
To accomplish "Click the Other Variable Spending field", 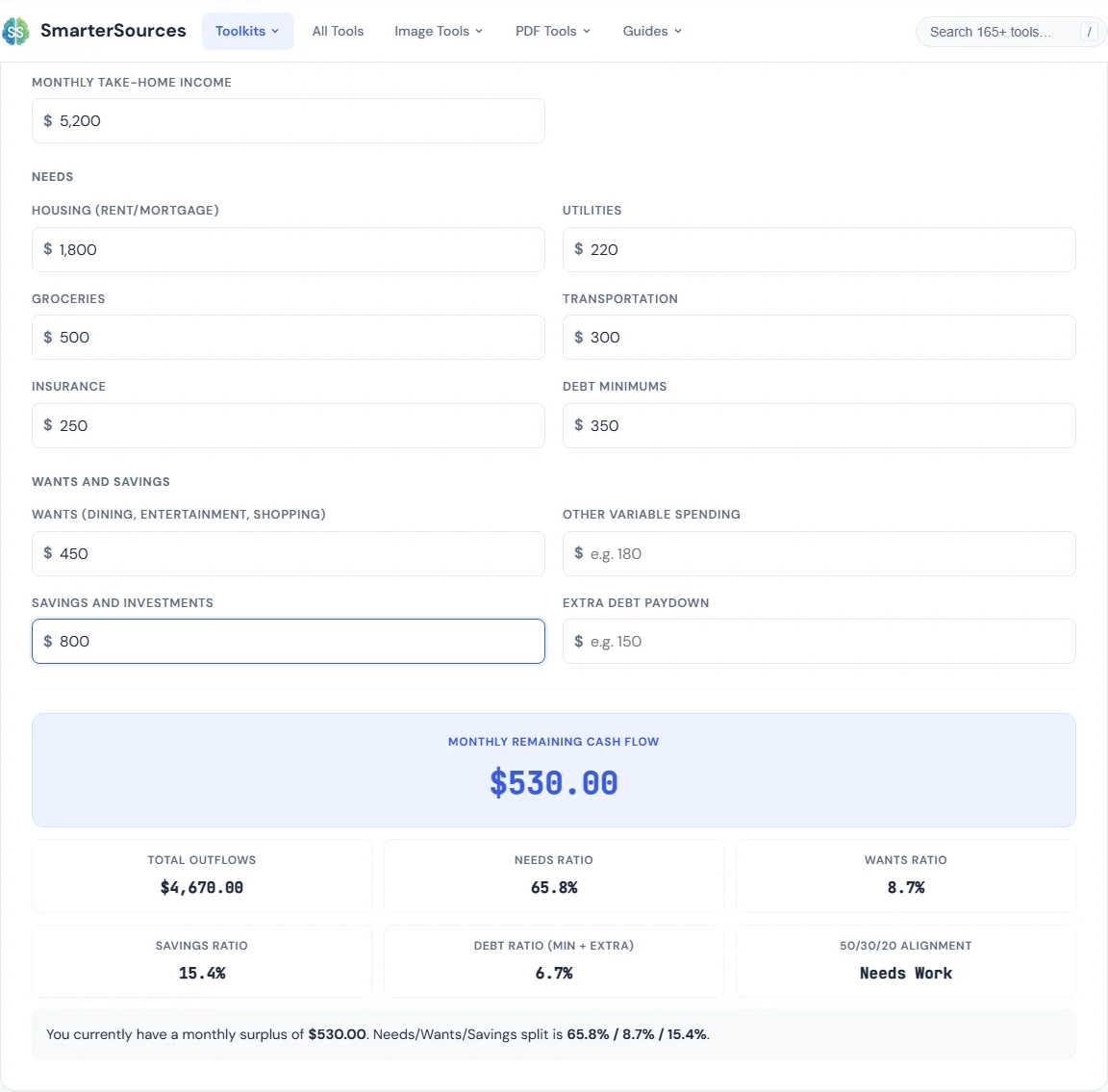I will pos(818,553).
